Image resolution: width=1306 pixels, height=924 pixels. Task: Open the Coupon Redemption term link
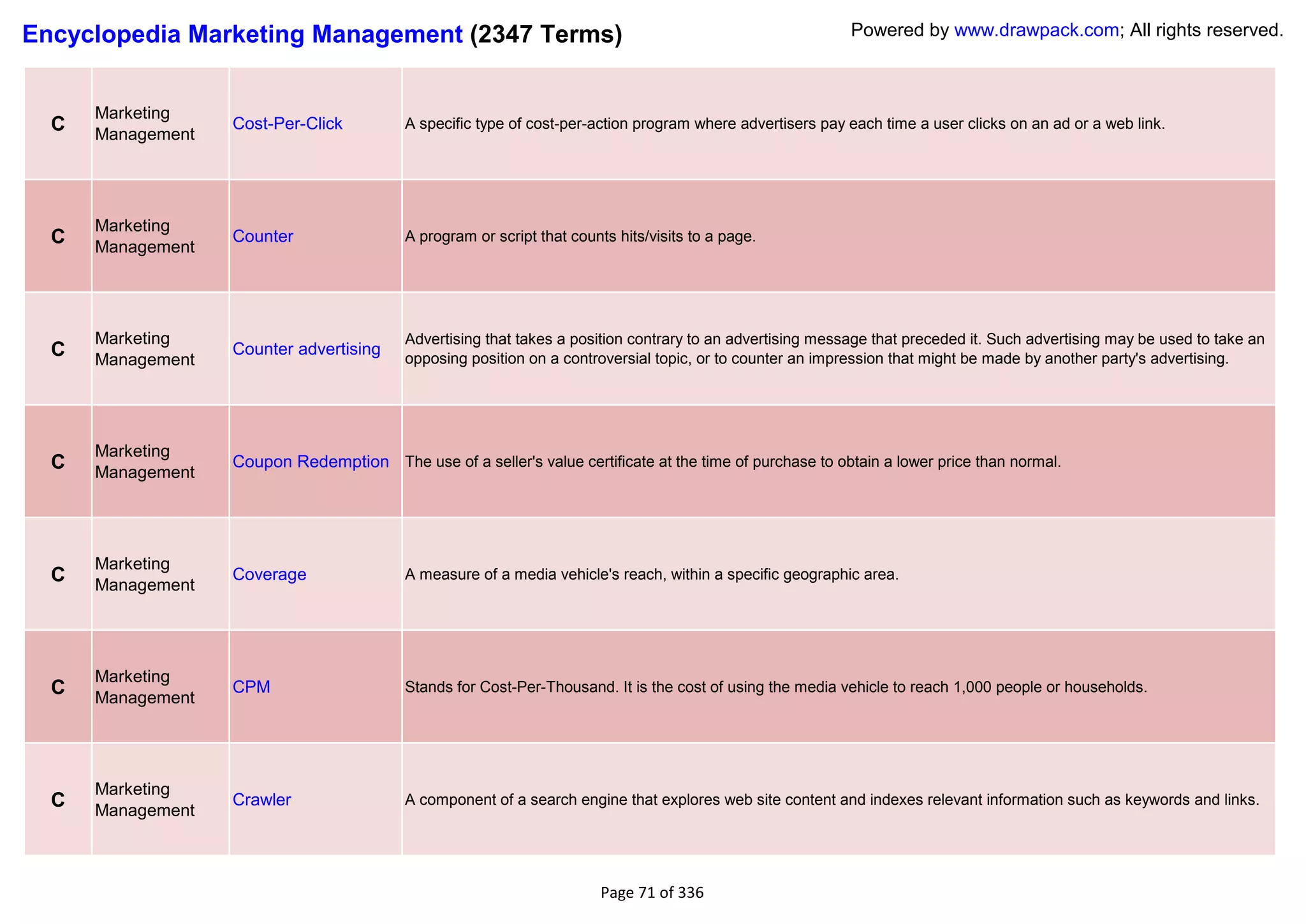(311, 462)
